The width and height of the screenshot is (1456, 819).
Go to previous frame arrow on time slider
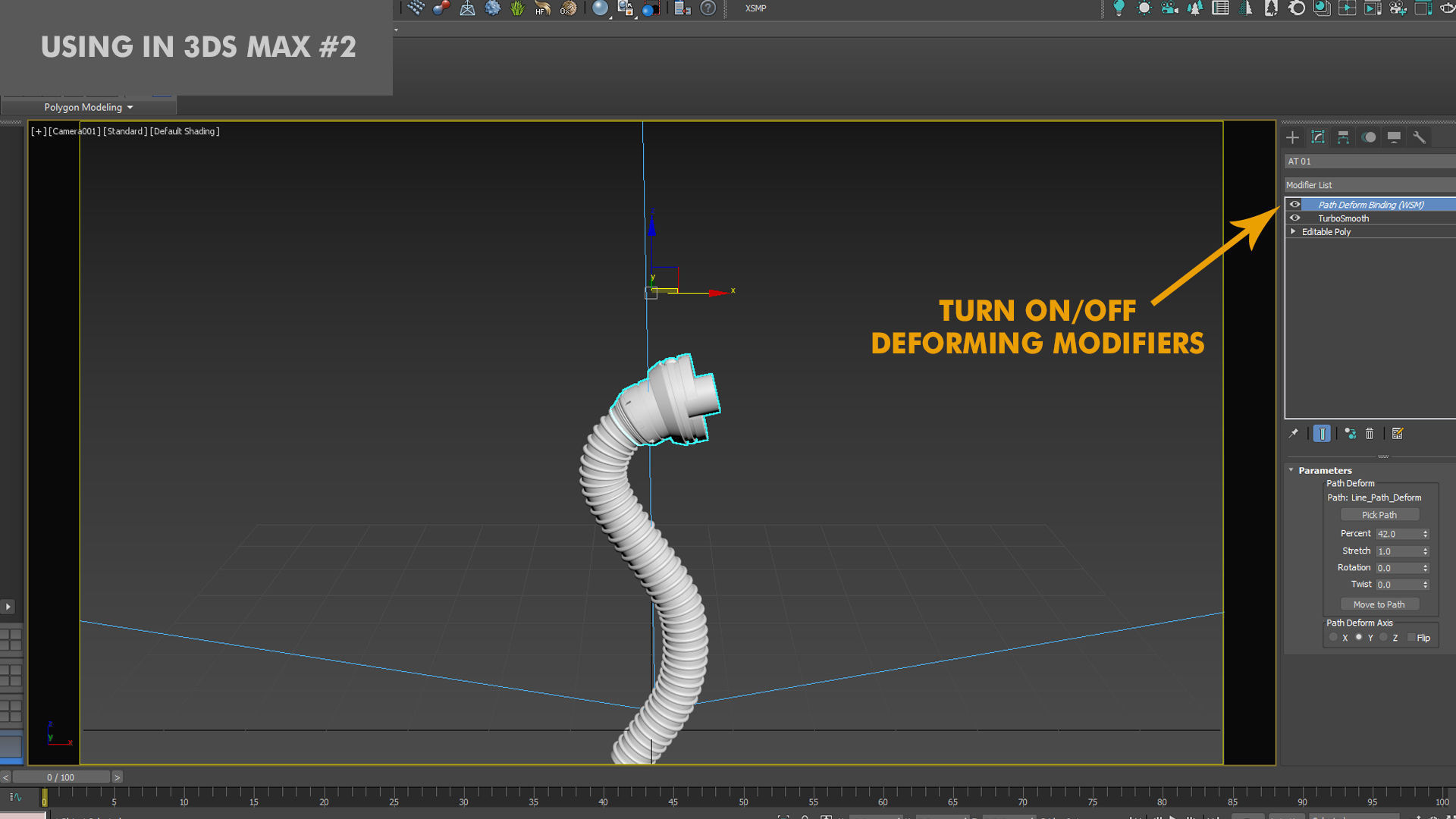coord(5,777)
